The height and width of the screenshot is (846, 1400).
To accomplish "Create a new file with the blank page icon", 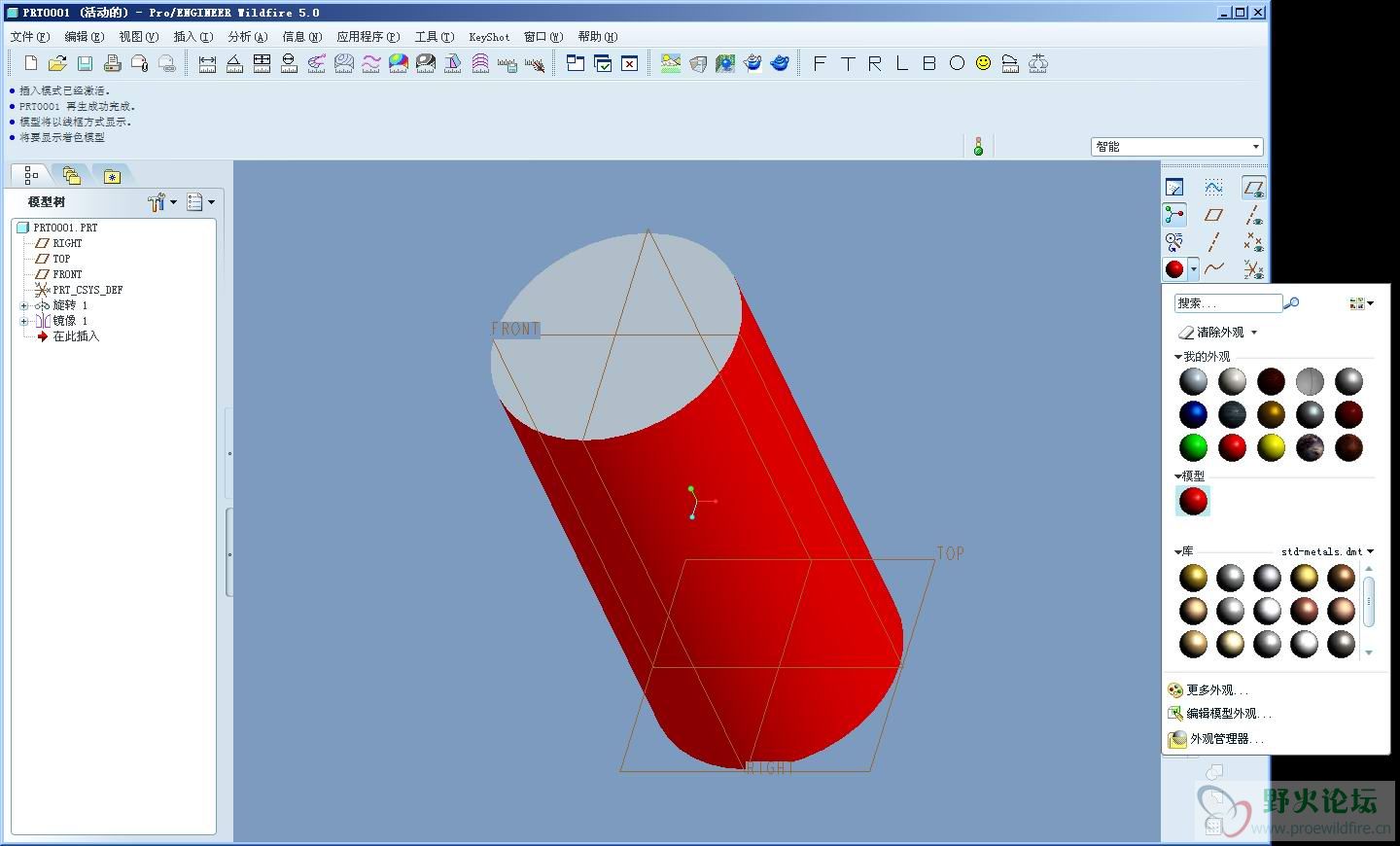I will [x=31, y=63].
